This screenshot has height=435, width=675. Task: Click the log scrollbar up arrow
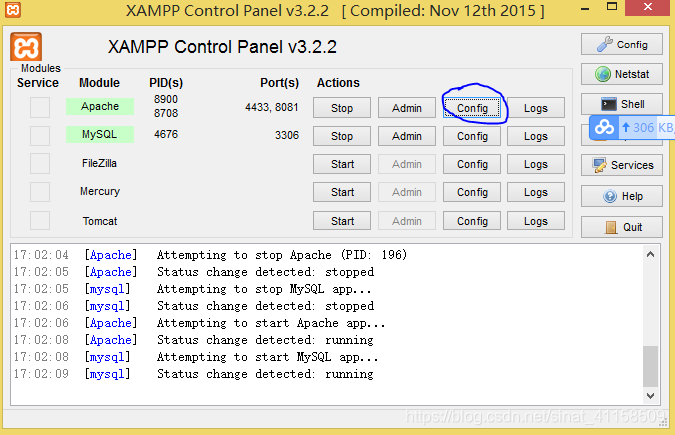point(650,255)
